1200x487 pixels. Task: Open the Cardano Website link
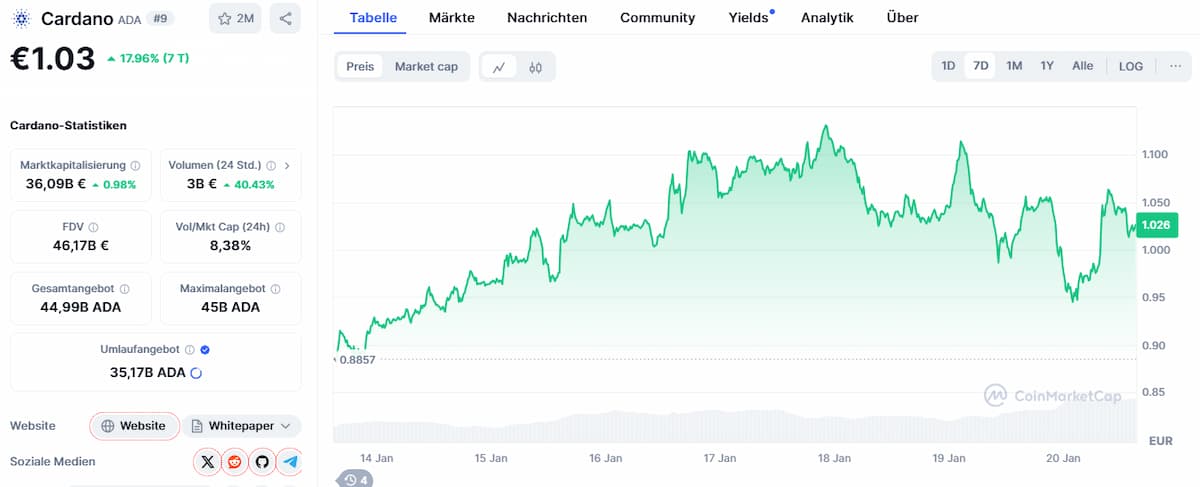coord(134,426)
